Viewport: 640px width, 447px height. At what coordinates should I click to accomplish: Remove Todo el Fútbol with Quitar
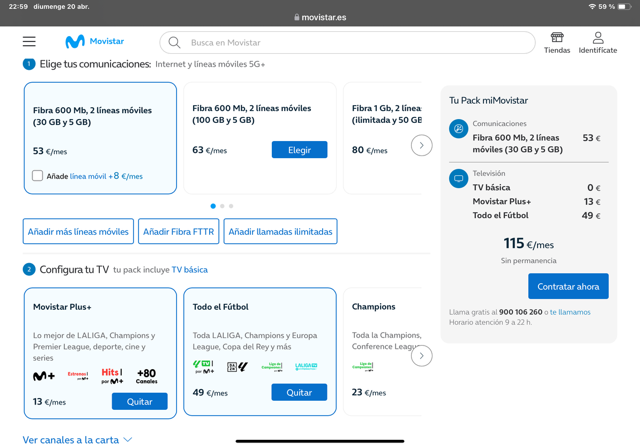(299, 392)
